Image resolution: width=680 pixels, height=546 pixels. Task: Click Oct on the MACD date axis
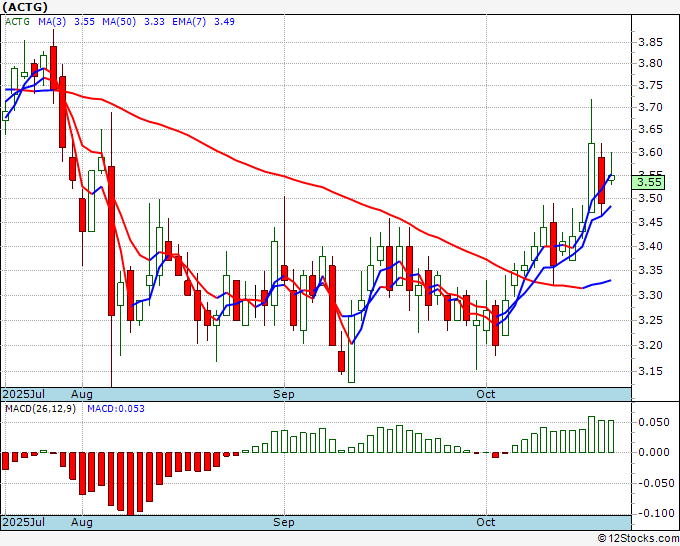tap(486, 522)
